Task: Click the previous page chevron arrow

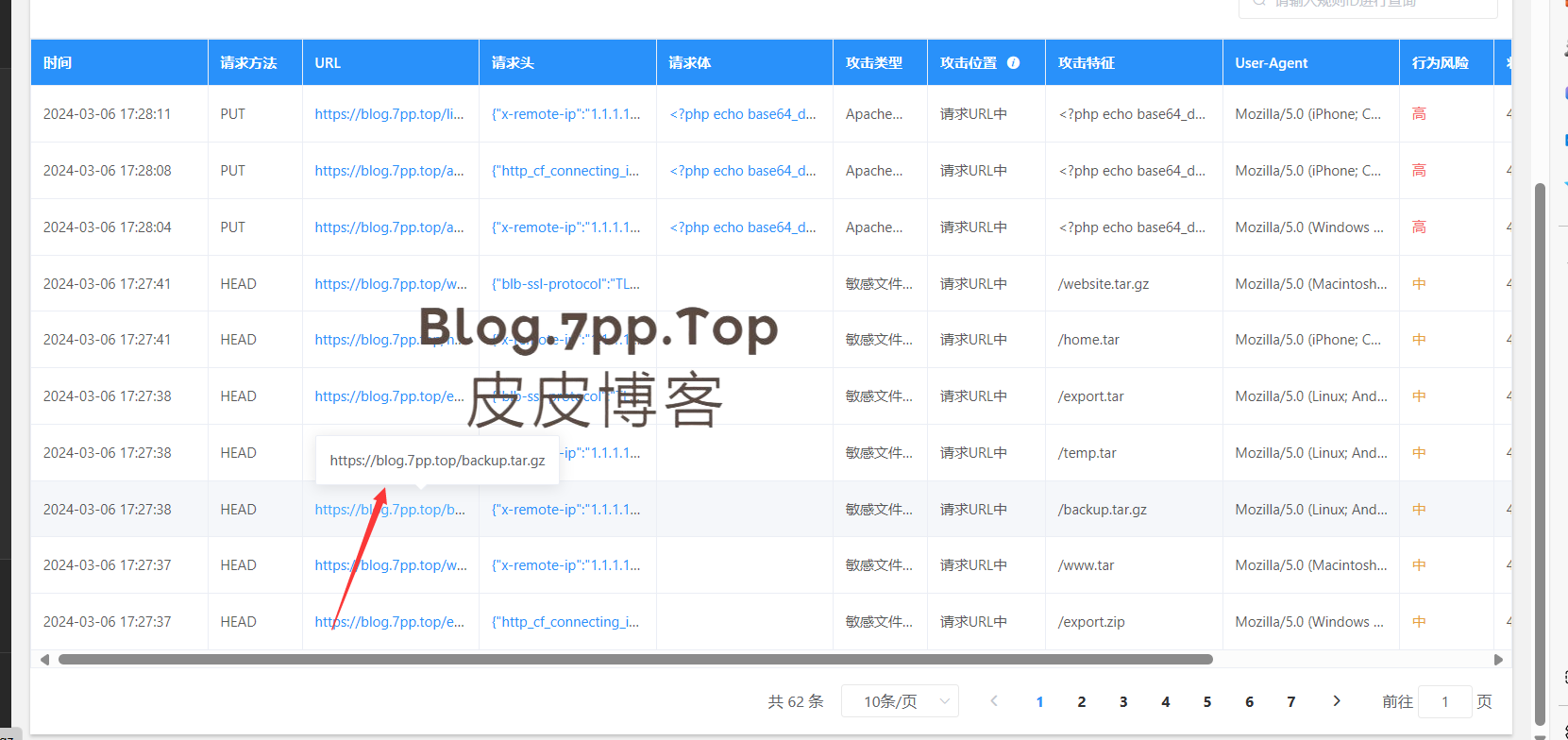Action: click(x=994, y=700)
